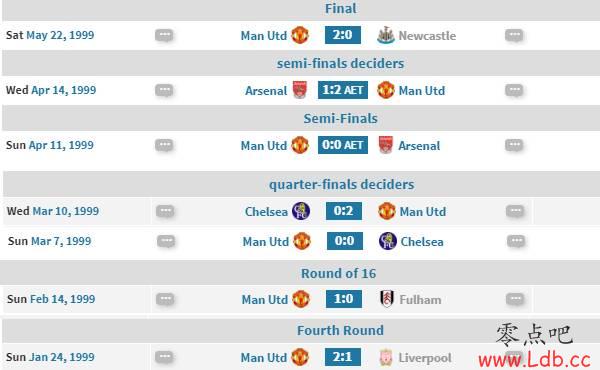Open the Round of 16 heading link
The height and width of the screenshot is (370, 600).
pos(339,274)
